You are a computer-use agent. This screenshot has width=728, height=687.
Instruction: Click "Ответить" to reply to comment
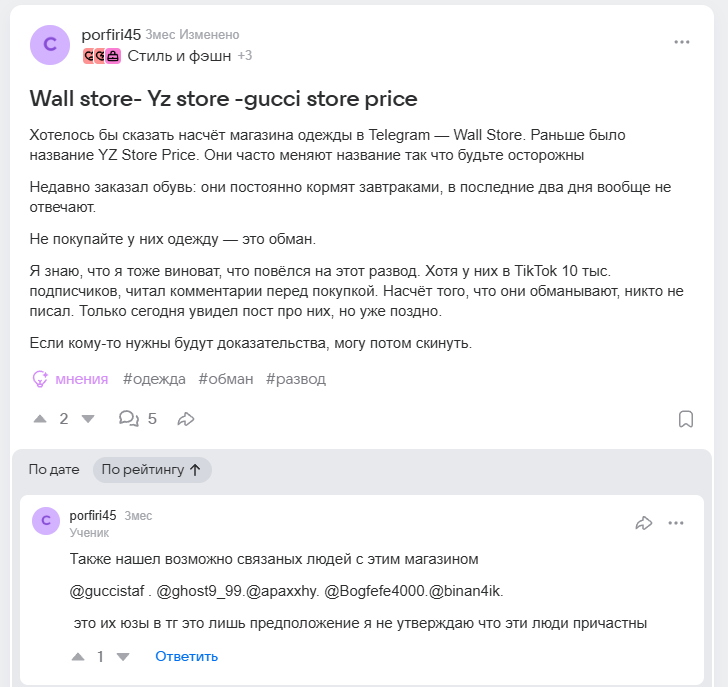[x=186, y=657]
